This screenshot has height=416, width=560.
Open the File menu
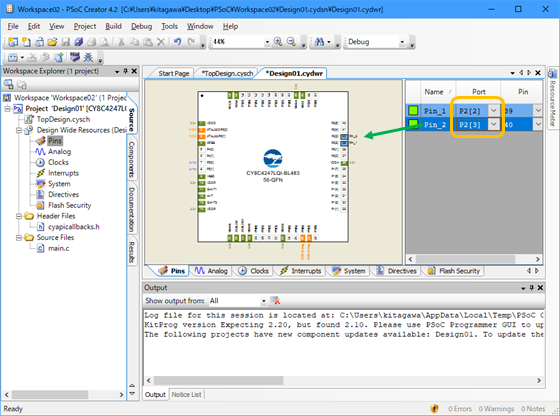(x=13, y=26)
